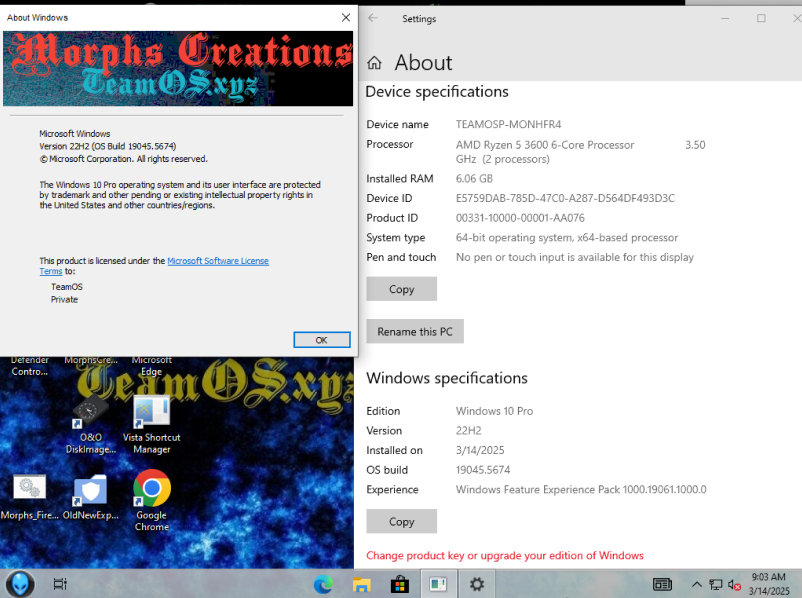The height and width of the screenshot is (598, 802).
Task: Go to the Settings home icon
Action: [374, 63]
